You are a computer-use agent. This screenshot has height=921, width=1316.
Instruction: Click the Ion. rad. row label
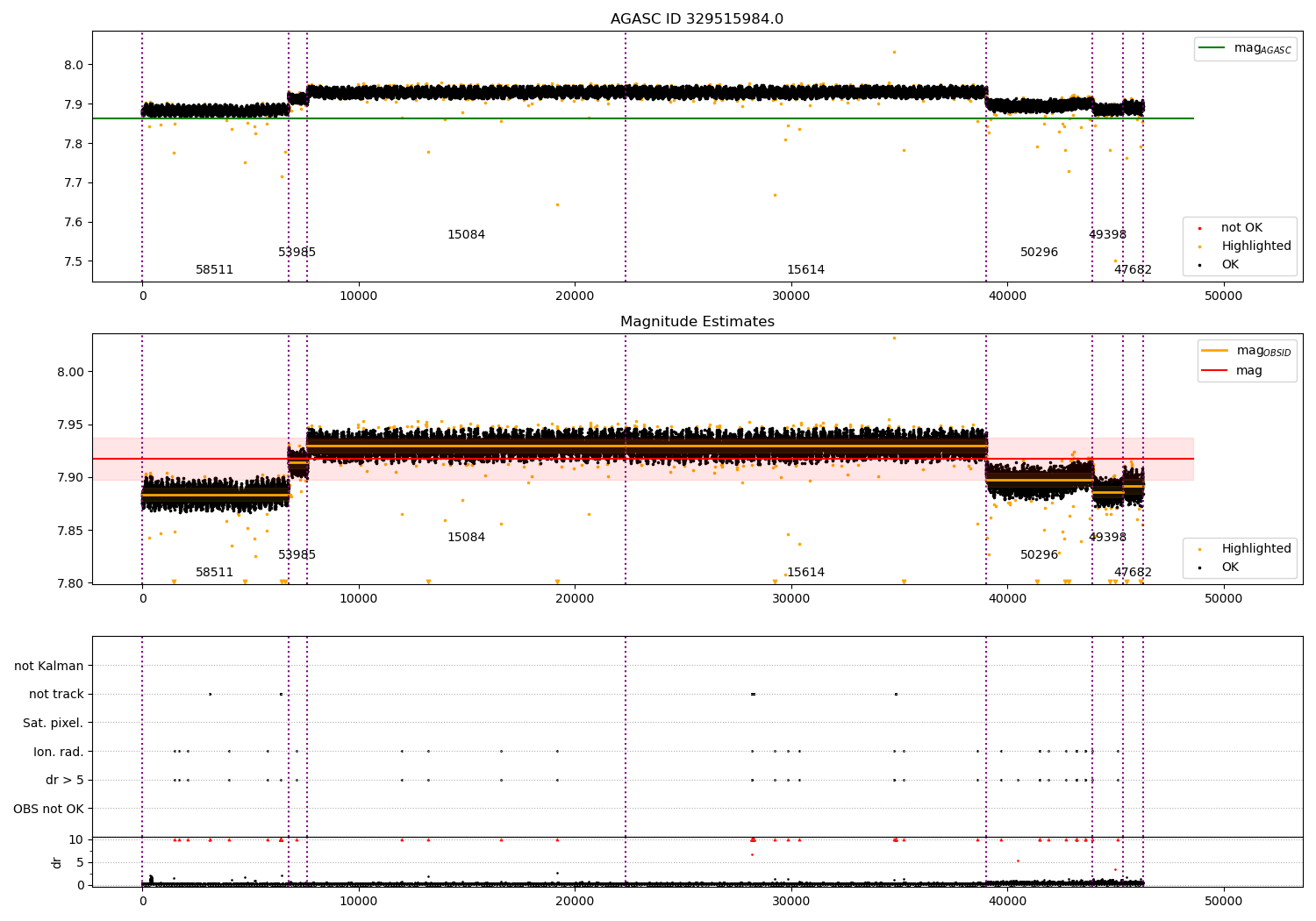[59, 752]
